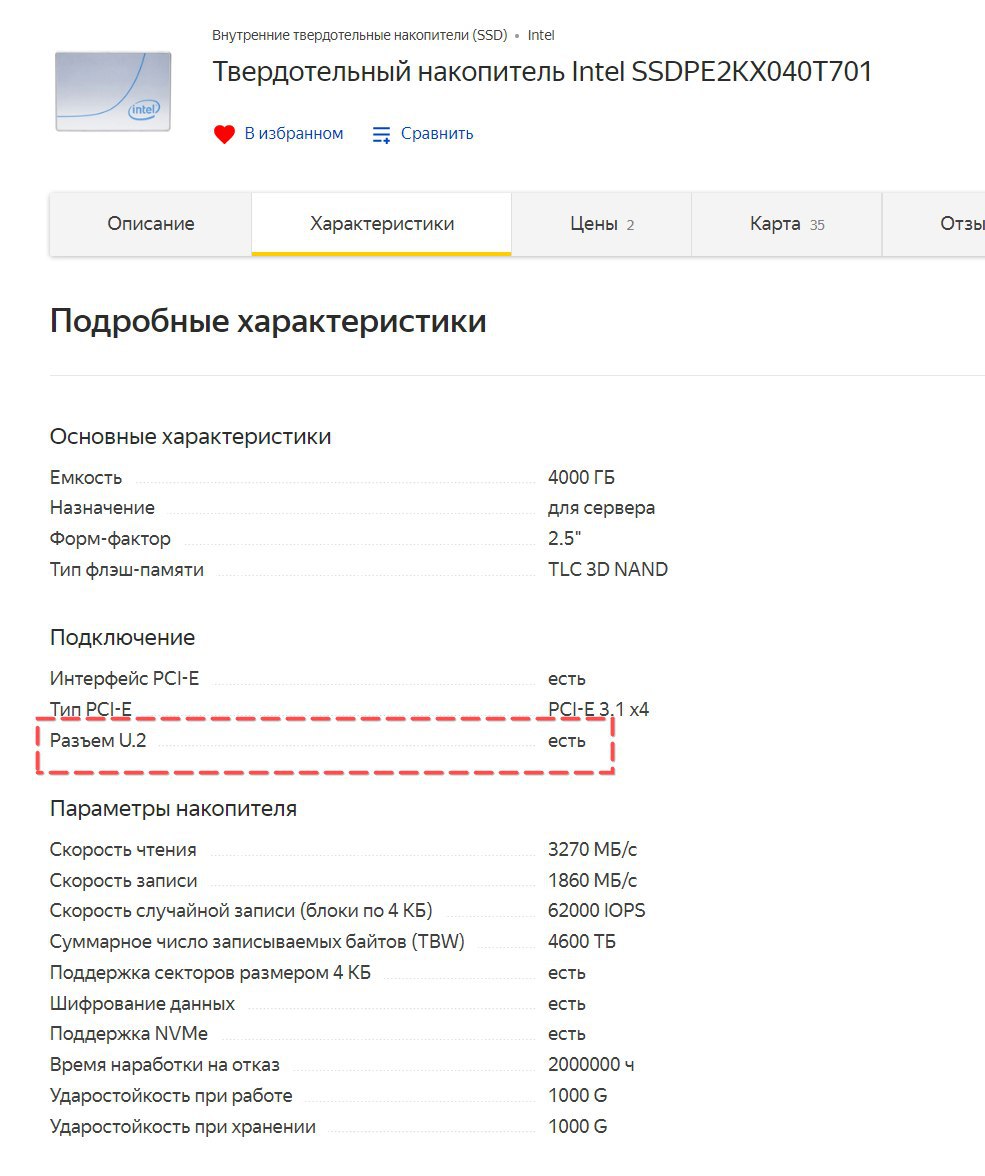Click the 'Назначение' label
Image resolution: width=985 pixels, height=1176 pixels.
coord(102,508)
